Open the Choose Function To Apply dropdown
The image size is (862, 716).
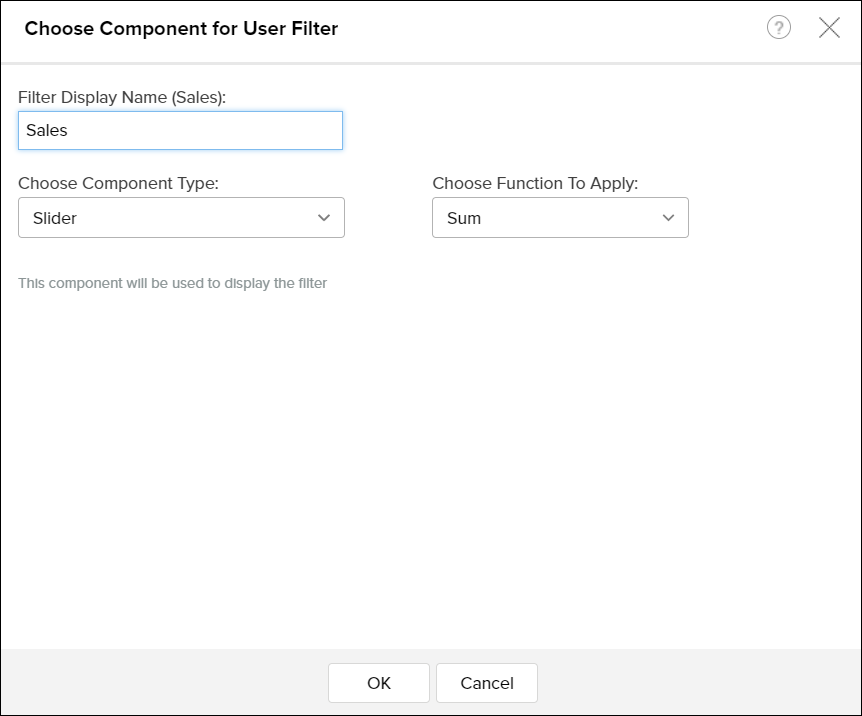tap(560, 217)
